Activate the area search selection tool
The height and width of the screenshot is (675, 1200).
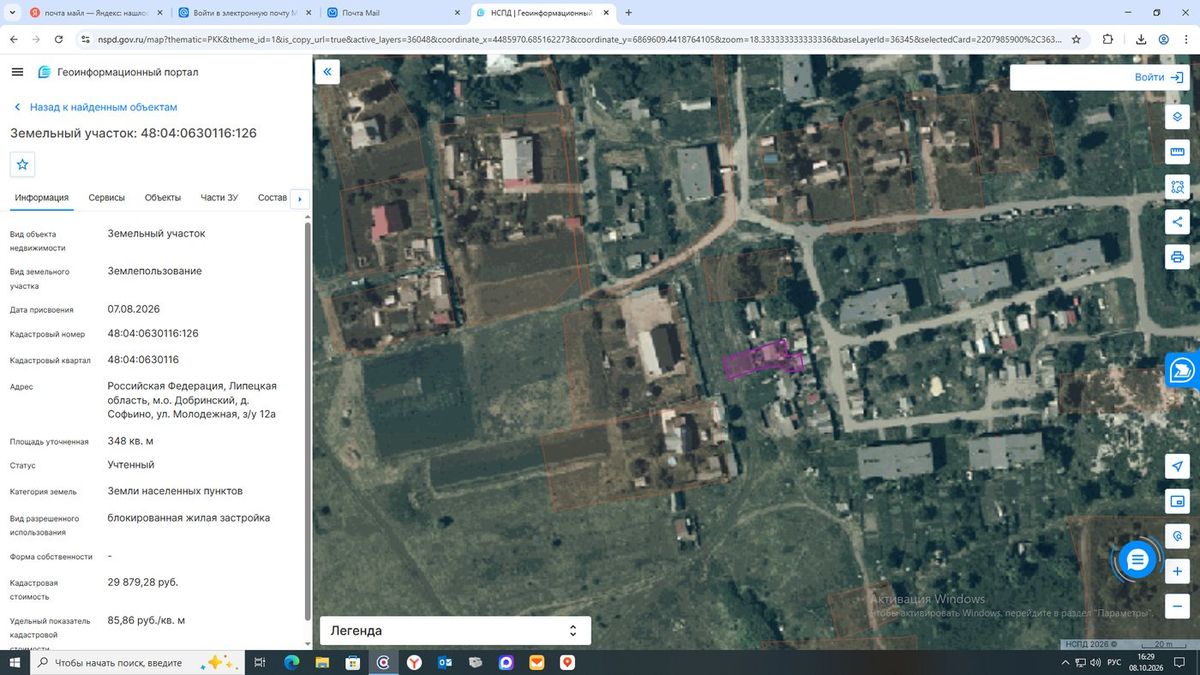[1177, 187]
